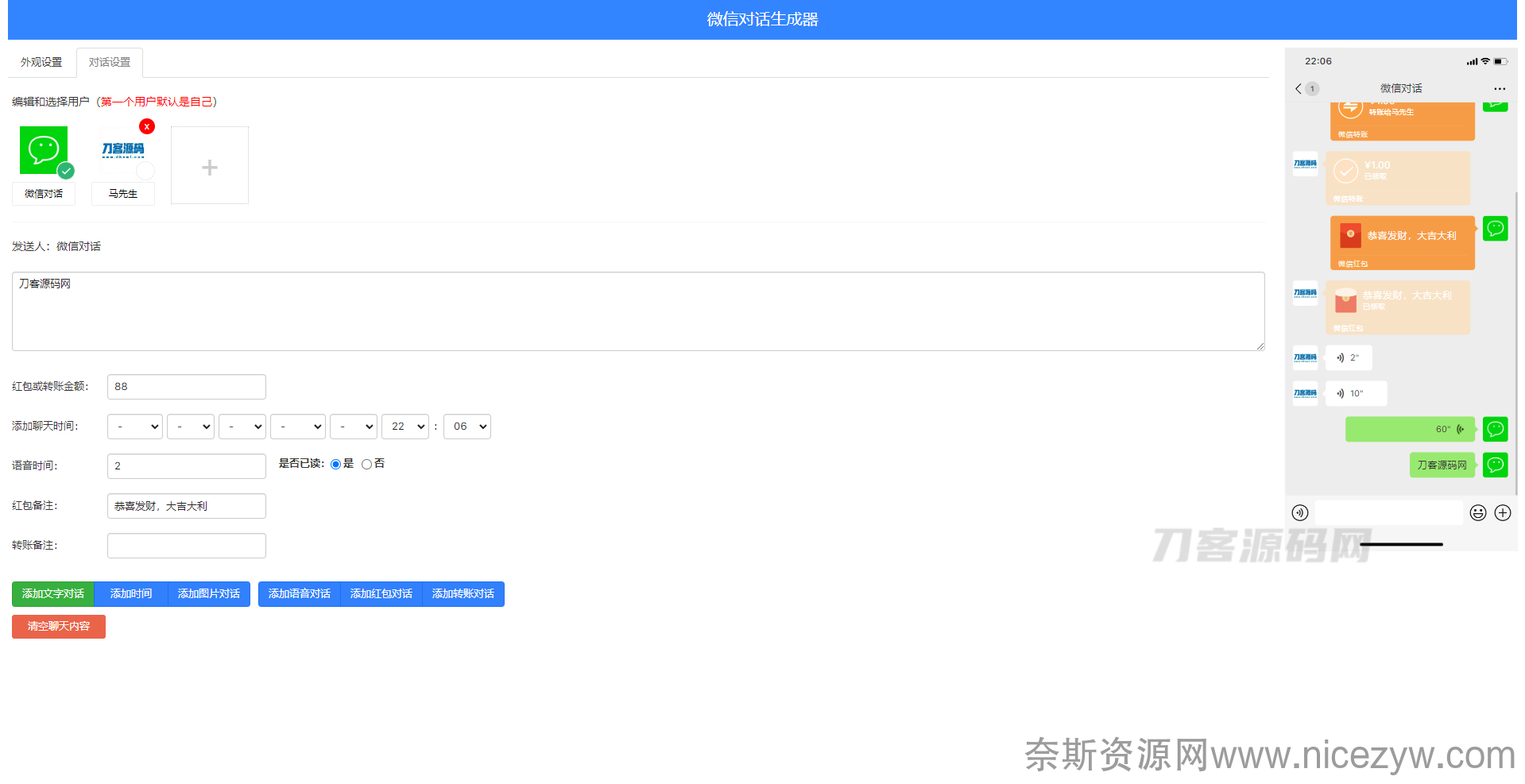Click the phone preview message input box
This screenshot has width=1525, height=784.
click(1388, 513)
